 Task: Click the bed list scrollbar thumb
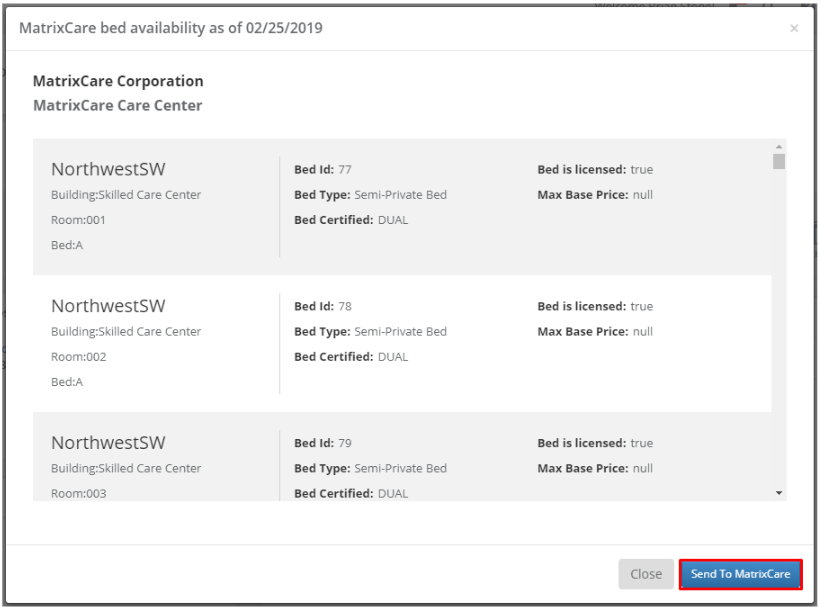(x=779, y=161)
